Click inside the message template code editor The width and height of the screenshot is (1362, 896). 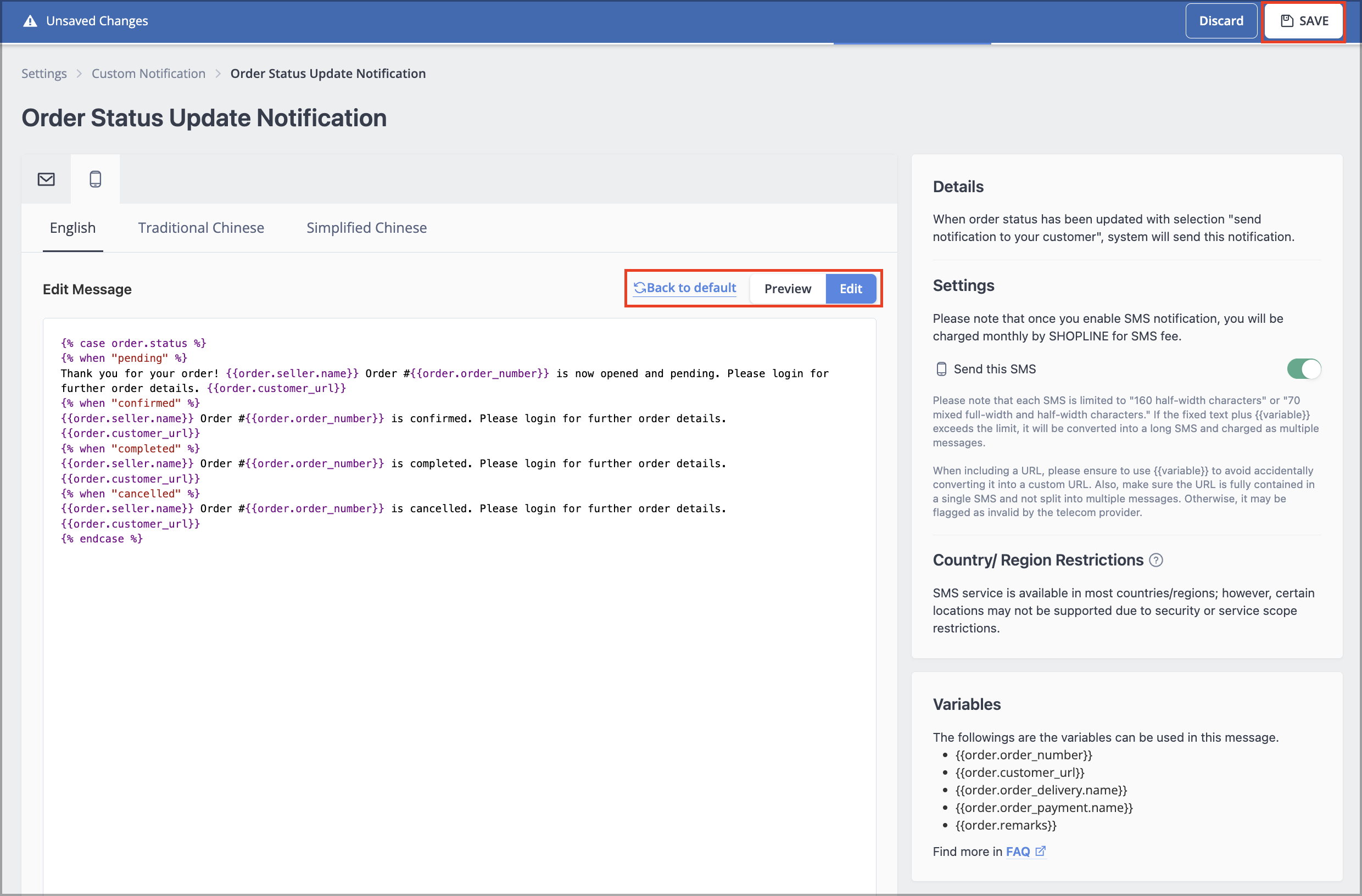click(460, 606)
